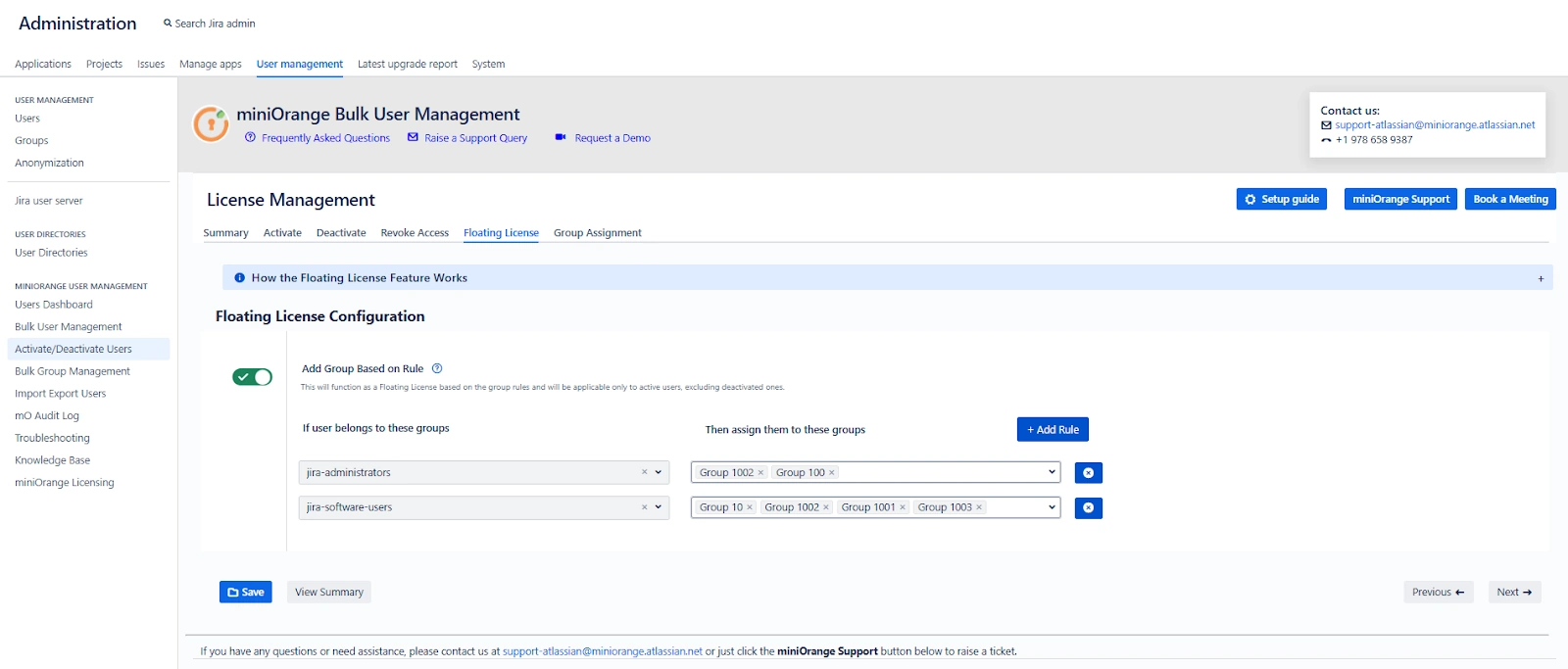Delete the jira-administrators rule row
1568x669 pixels.
tap(1088, 473)
